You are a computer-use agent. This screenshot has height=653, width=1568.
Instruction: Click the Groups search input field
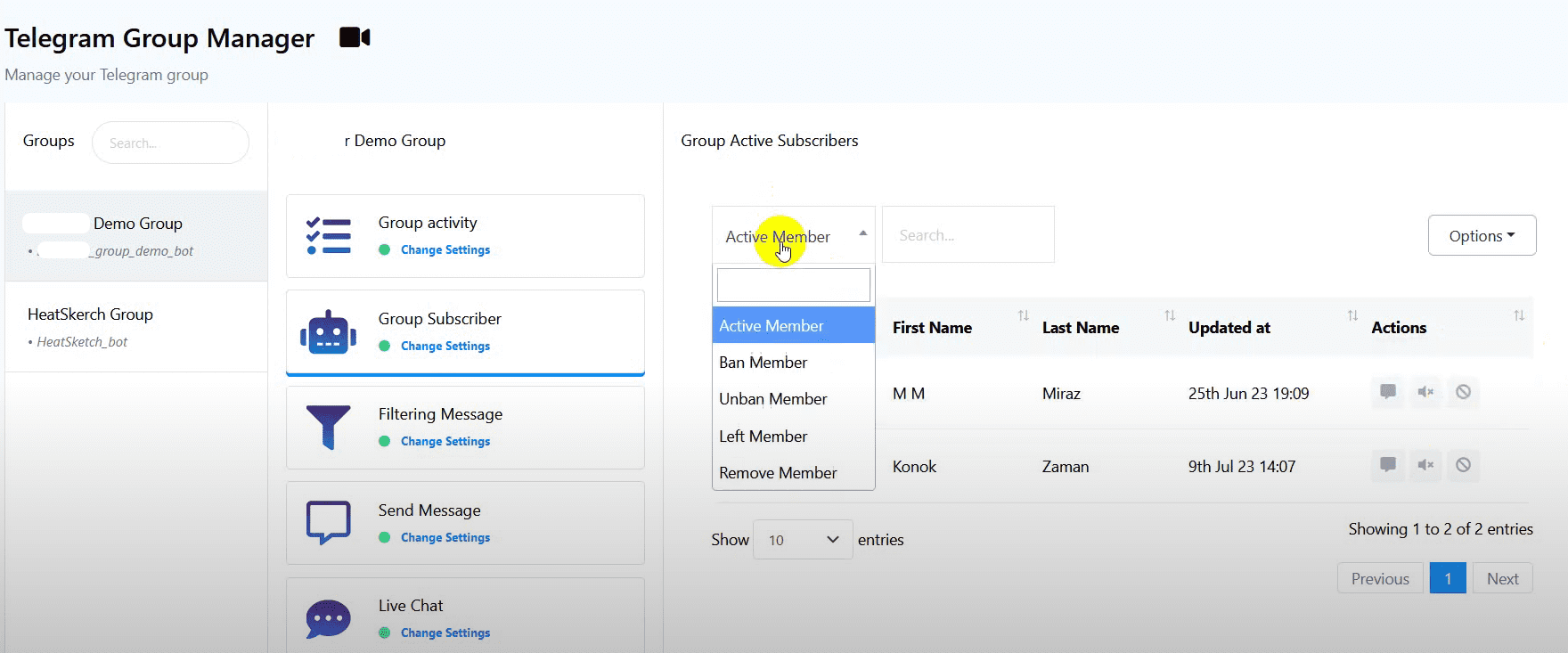pos(170,143)
